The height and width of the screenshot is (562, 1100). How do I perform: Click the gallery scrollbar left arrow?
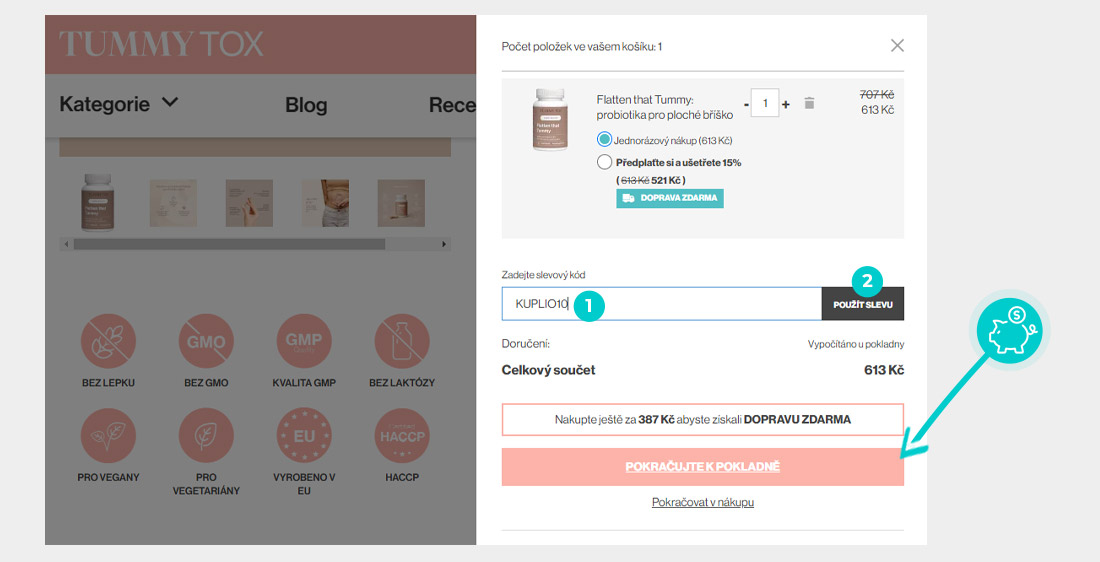point(67,244)
